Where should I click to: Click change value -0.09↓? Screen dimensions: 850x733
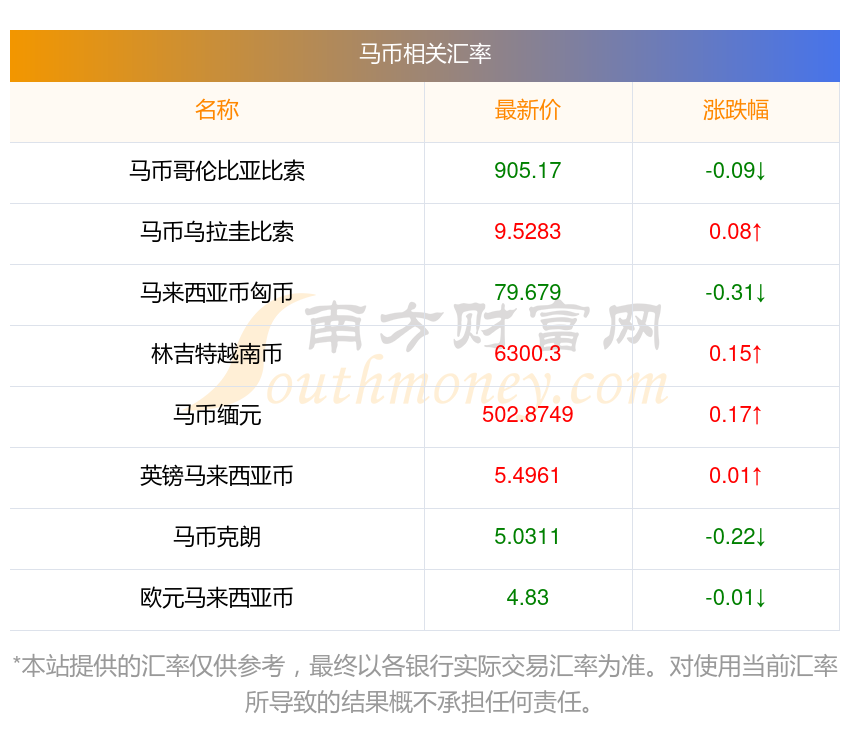(x=736, y=171)
